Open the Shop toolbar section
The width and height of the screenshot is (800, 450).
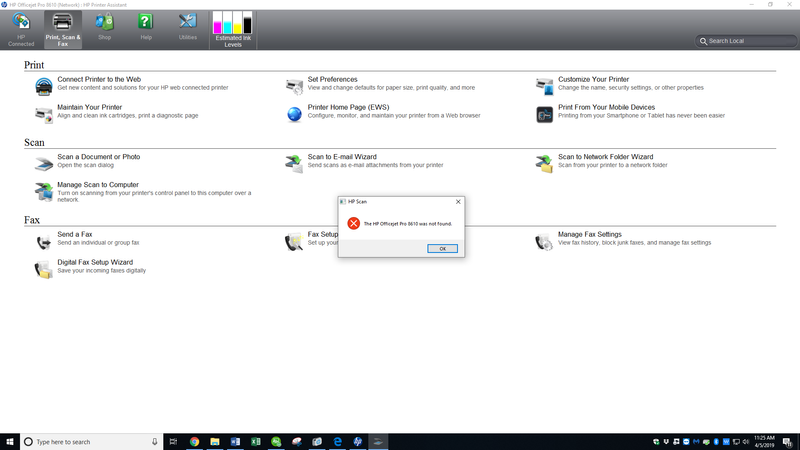click(x=105, y=27)
